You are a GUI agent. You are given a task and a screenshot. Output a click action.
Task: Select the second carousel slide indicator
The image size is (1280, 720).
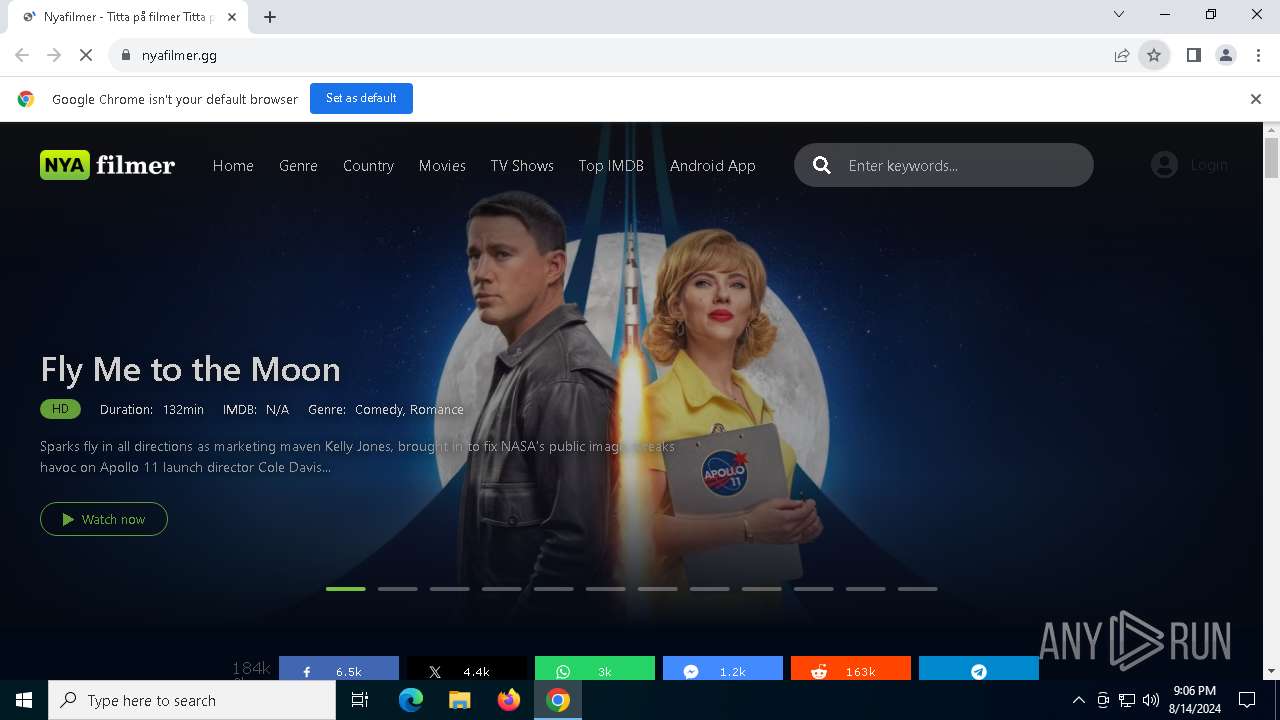(398, 589)
